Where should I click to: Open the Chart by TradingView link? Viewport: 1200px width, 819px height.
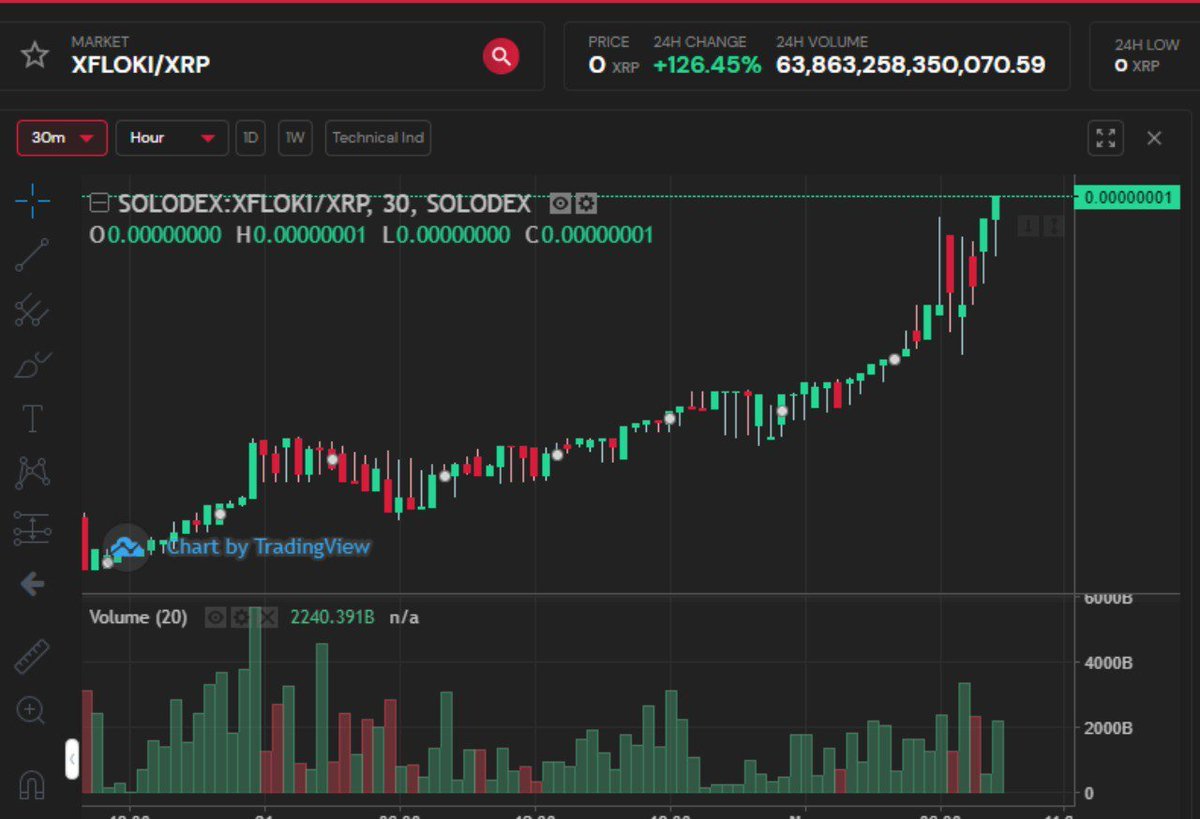click(268, 547)
